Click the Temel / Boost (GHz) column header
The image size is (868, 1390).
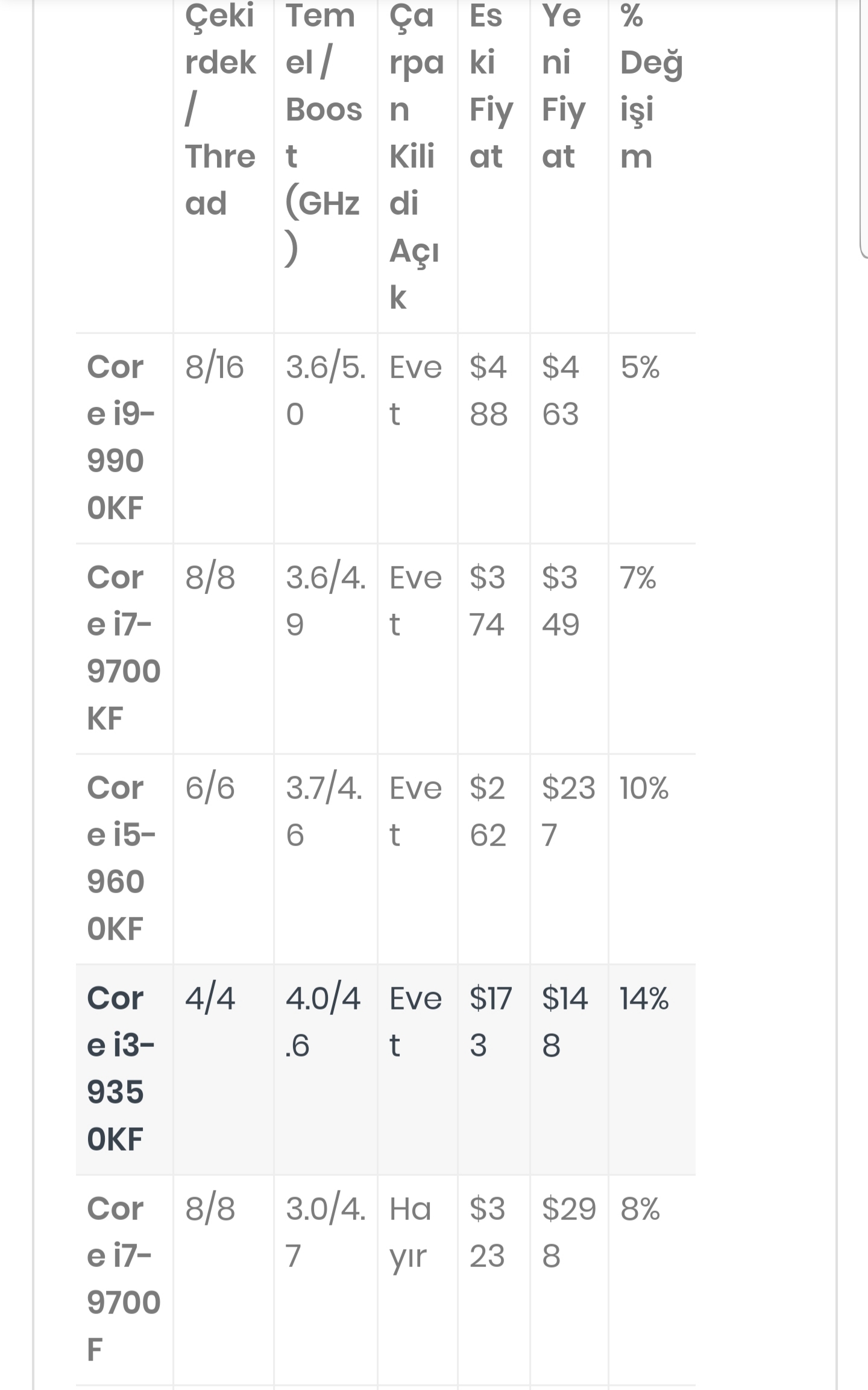point(325,133)
